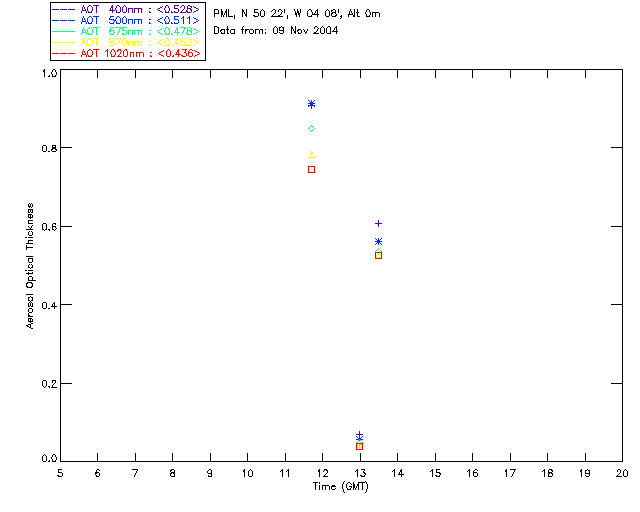Click the x-axis tick label '20'
The image size is (640, 512).
pyautogui.click(x=622, y=473)
